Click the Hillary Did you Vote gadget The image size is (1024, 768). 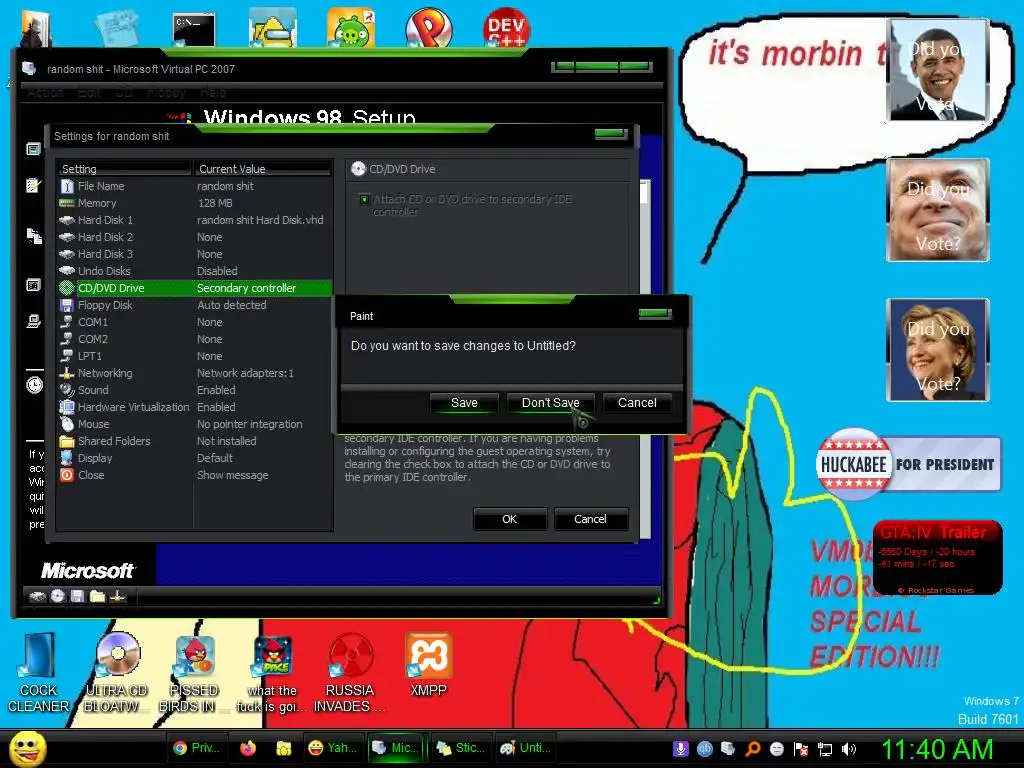pyautogui.click(x=938, y=350)
